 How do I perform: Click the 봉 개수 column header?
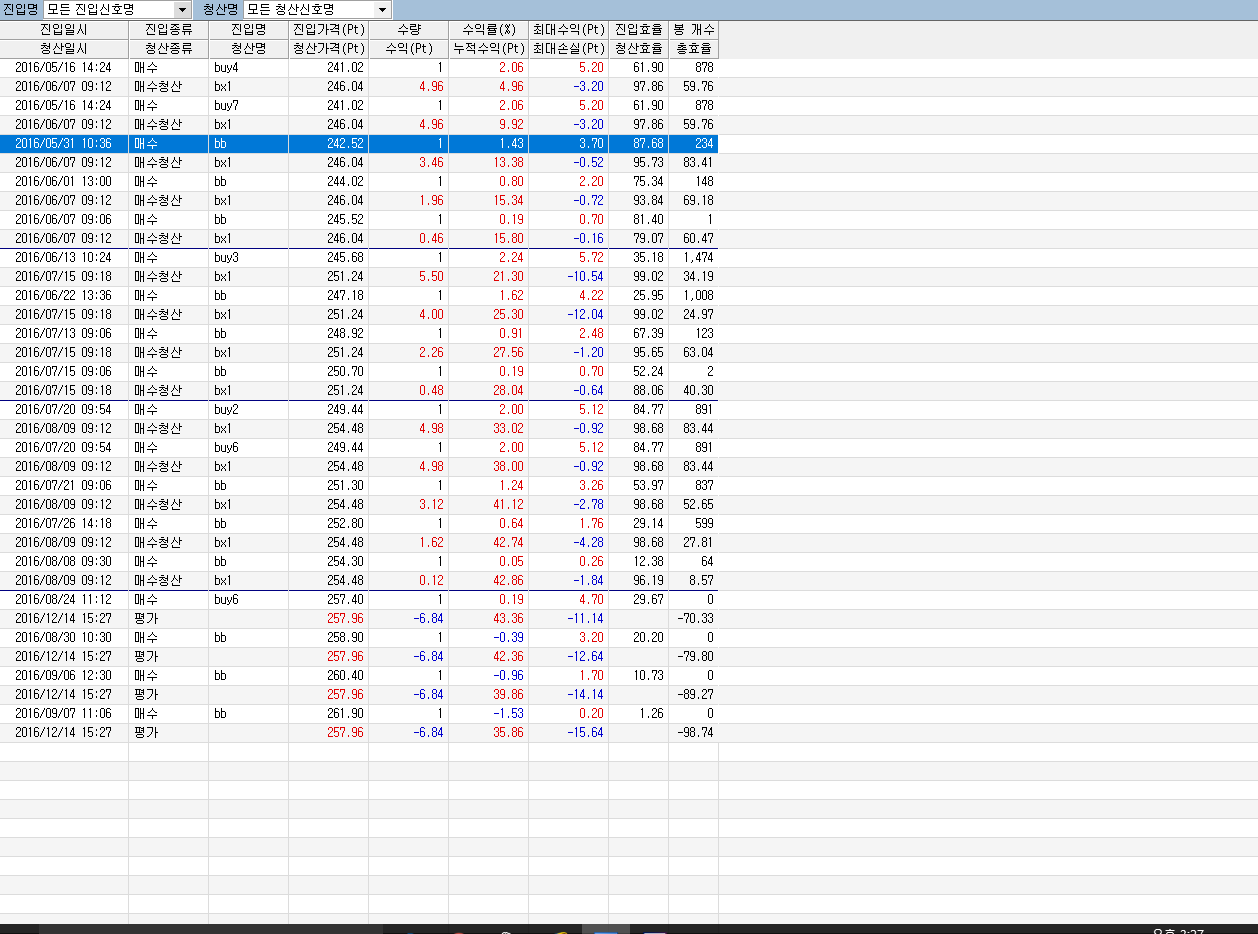(693, 30)
